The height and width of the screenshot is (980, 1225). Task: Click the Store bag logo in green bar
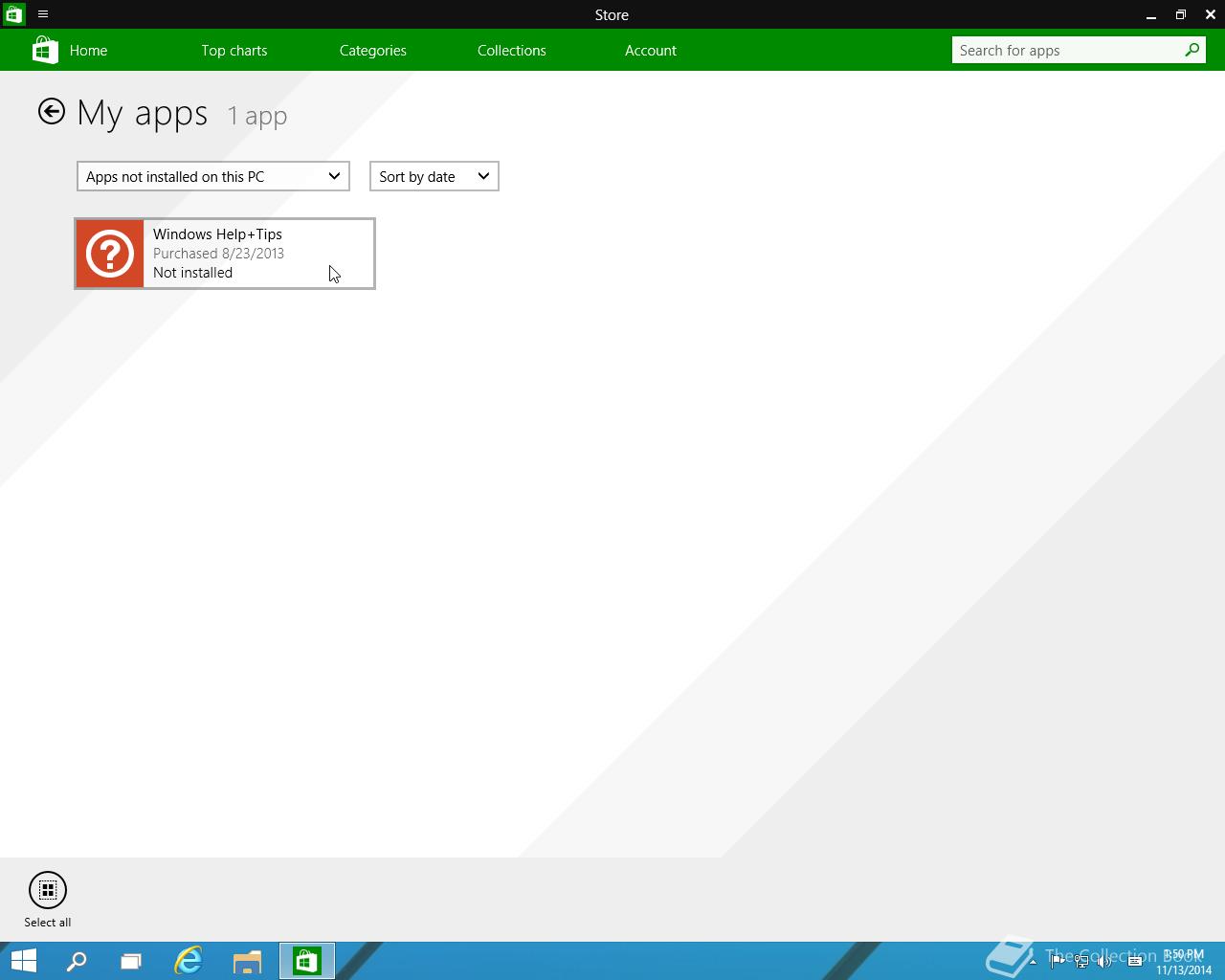(x=45, y=50)
